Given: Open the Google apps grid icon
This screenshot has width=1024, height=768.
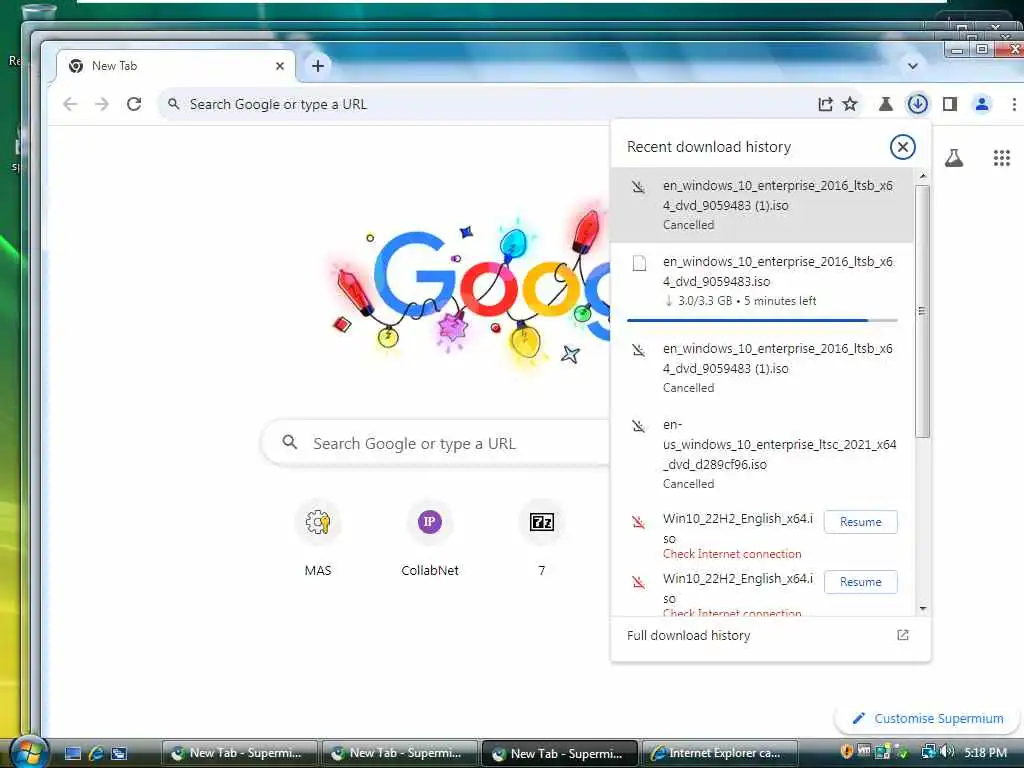Looking at the screenshot, I should (1002, 157).
